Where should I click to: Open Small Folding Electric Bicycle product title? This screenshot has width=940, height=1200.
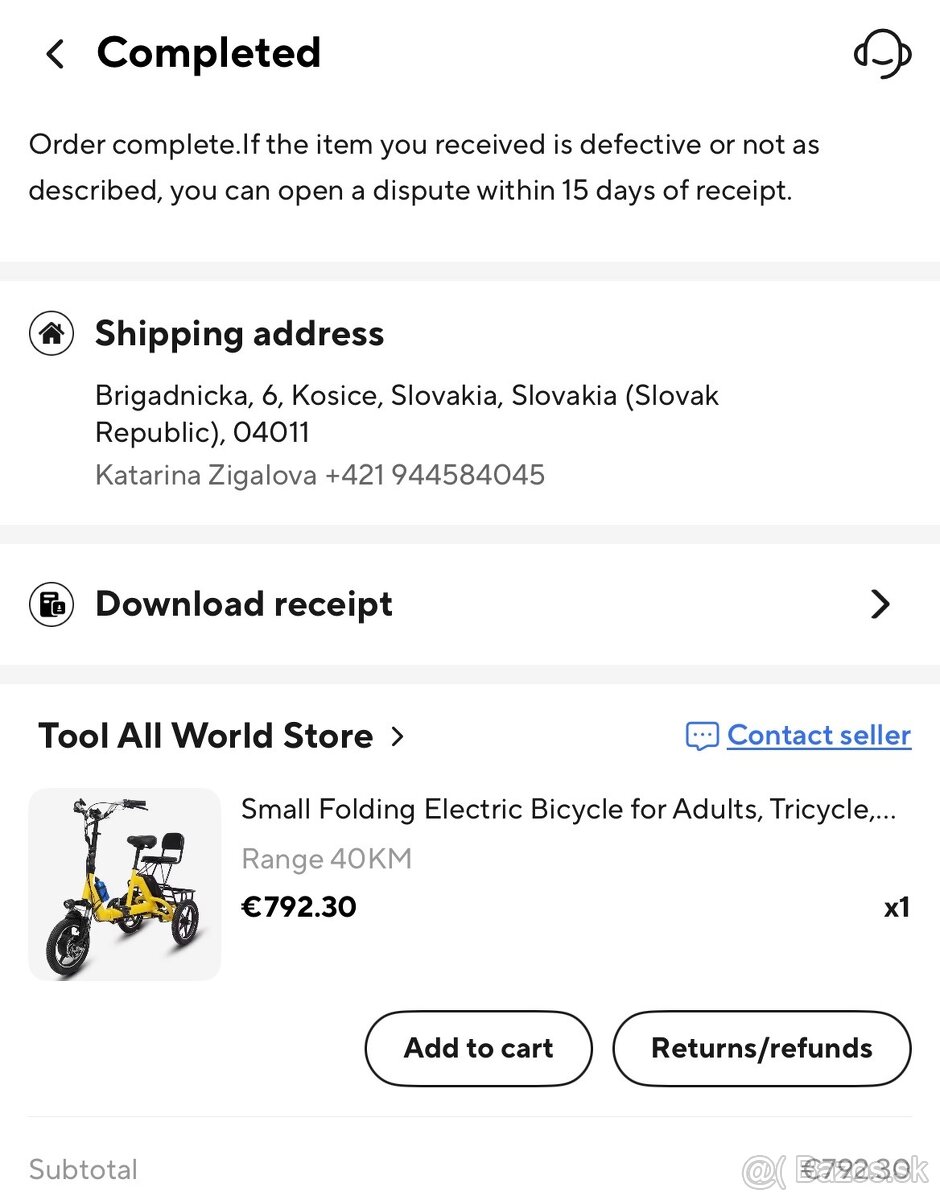coord(568,809)
